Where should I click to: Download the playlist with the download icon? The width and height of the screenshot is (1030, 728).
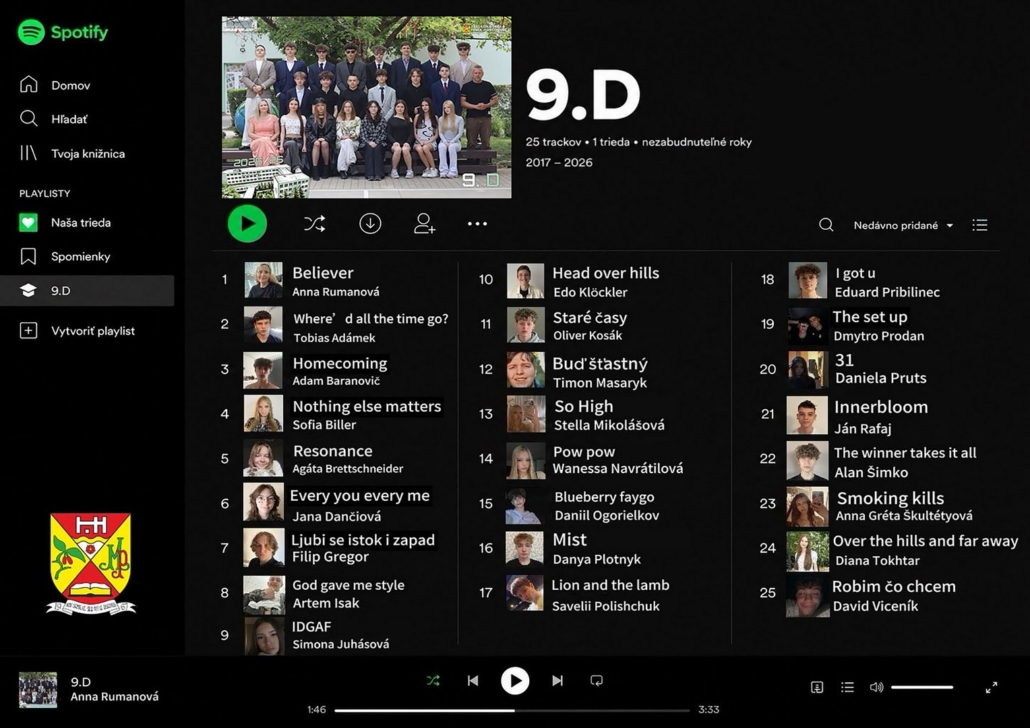tap(370, 224)
